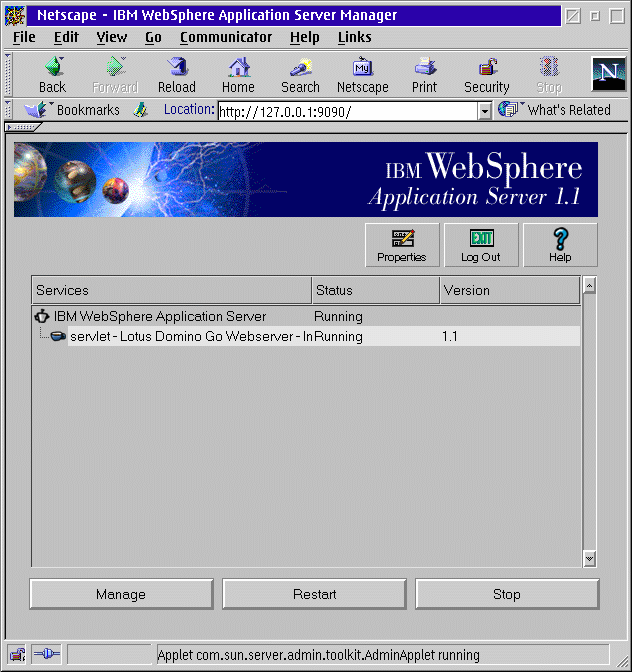Go to Home via house icon
632x672 pixels.
(238, 67)
